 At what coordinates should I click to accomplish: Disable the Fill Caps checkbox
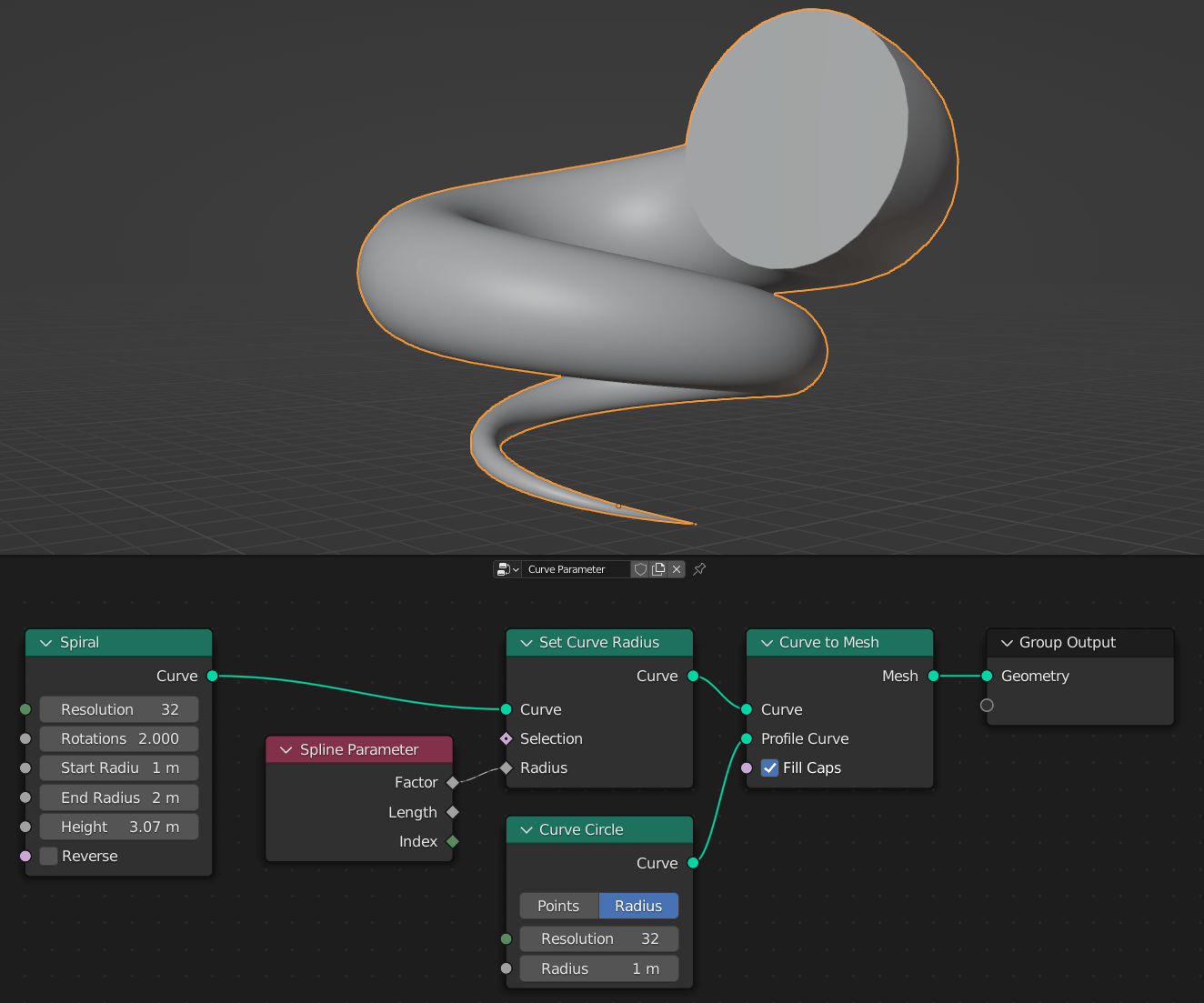click(769, 767)
